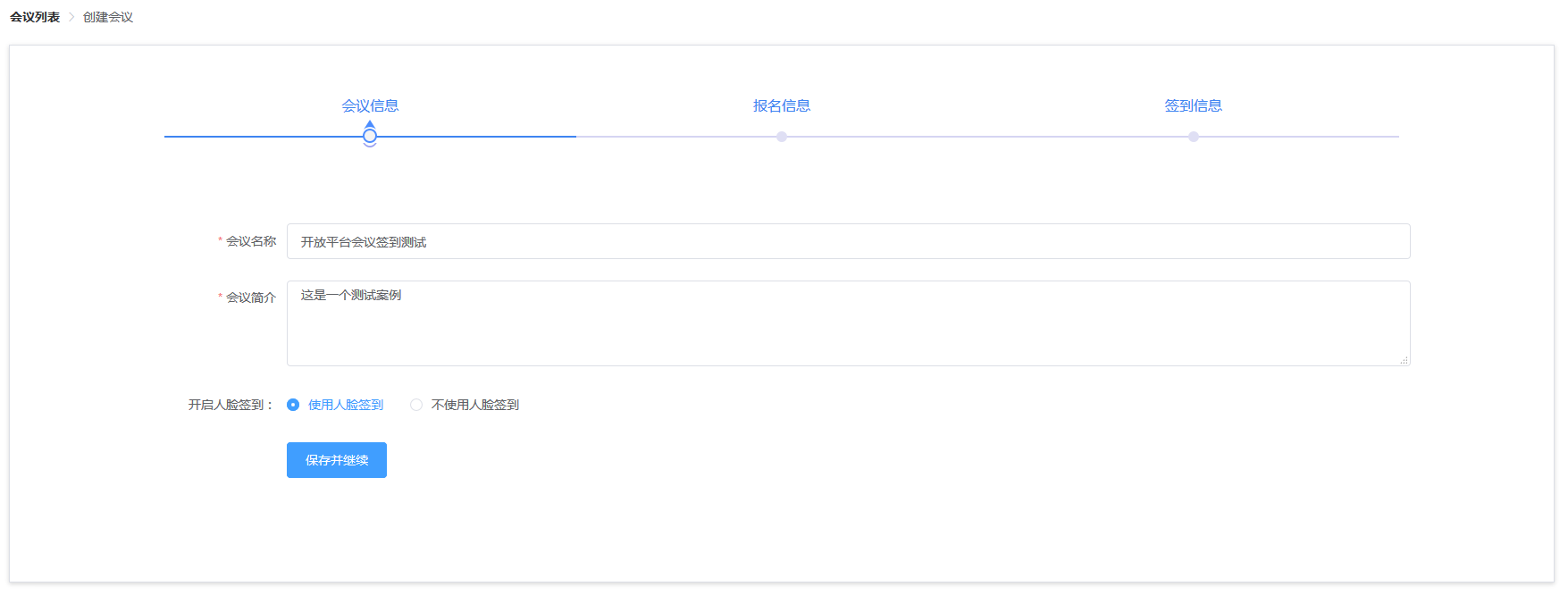Click the active 会议信息 step circle
The height and width of the screenshot is (595, 1568).
(x=370, y=136)
